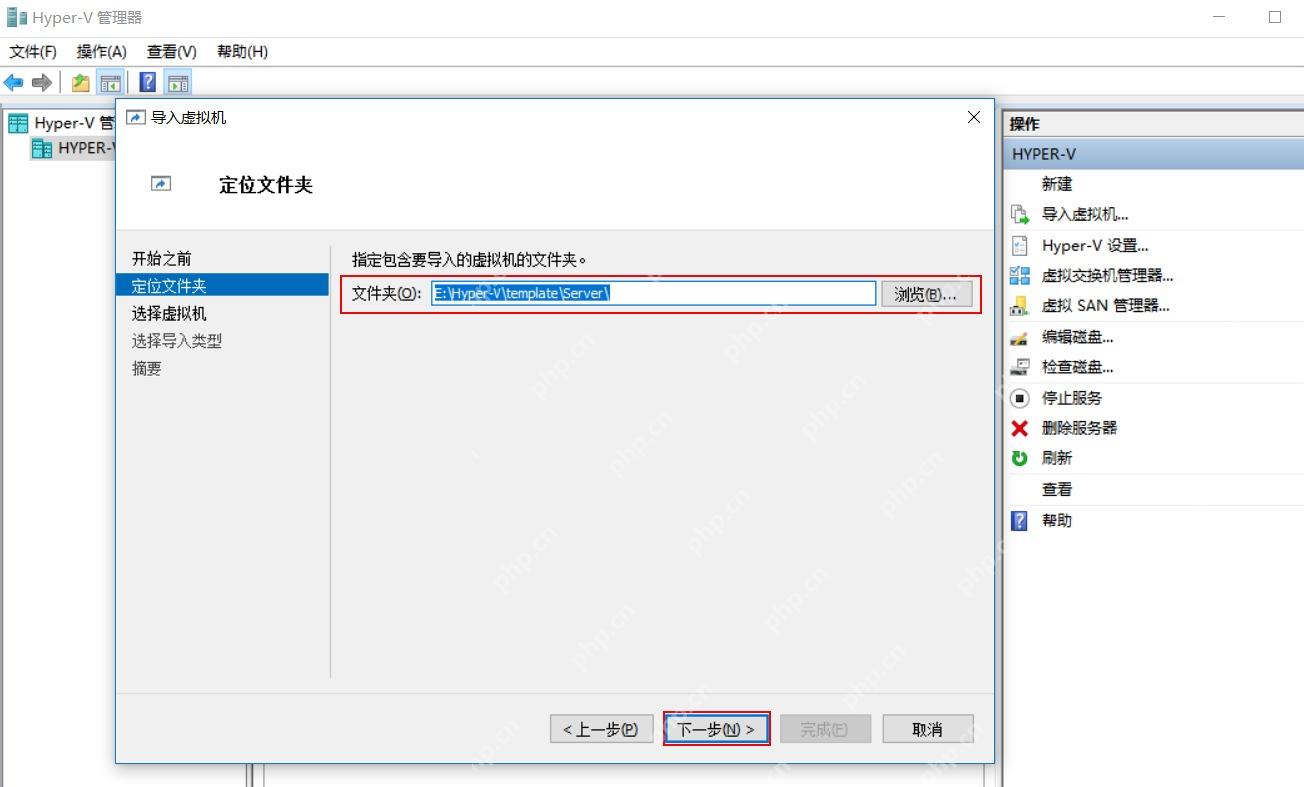Select the 定位文件夹 wizard step
The height and width of the screenshot is (787, 1304).
pyautogui.click(x=222, y=285)
